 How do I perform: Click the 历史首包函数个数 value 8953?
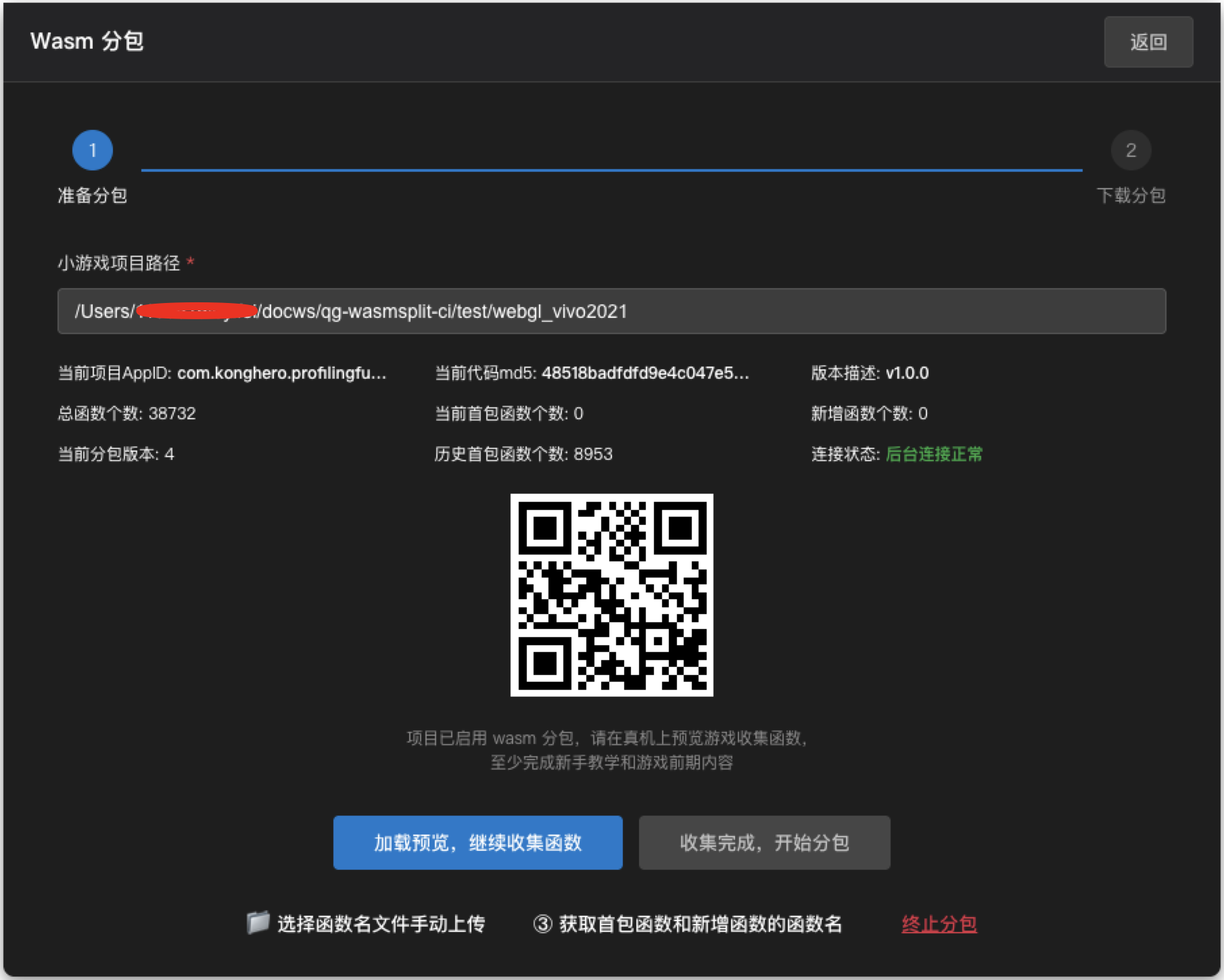(x=593, y=454)
